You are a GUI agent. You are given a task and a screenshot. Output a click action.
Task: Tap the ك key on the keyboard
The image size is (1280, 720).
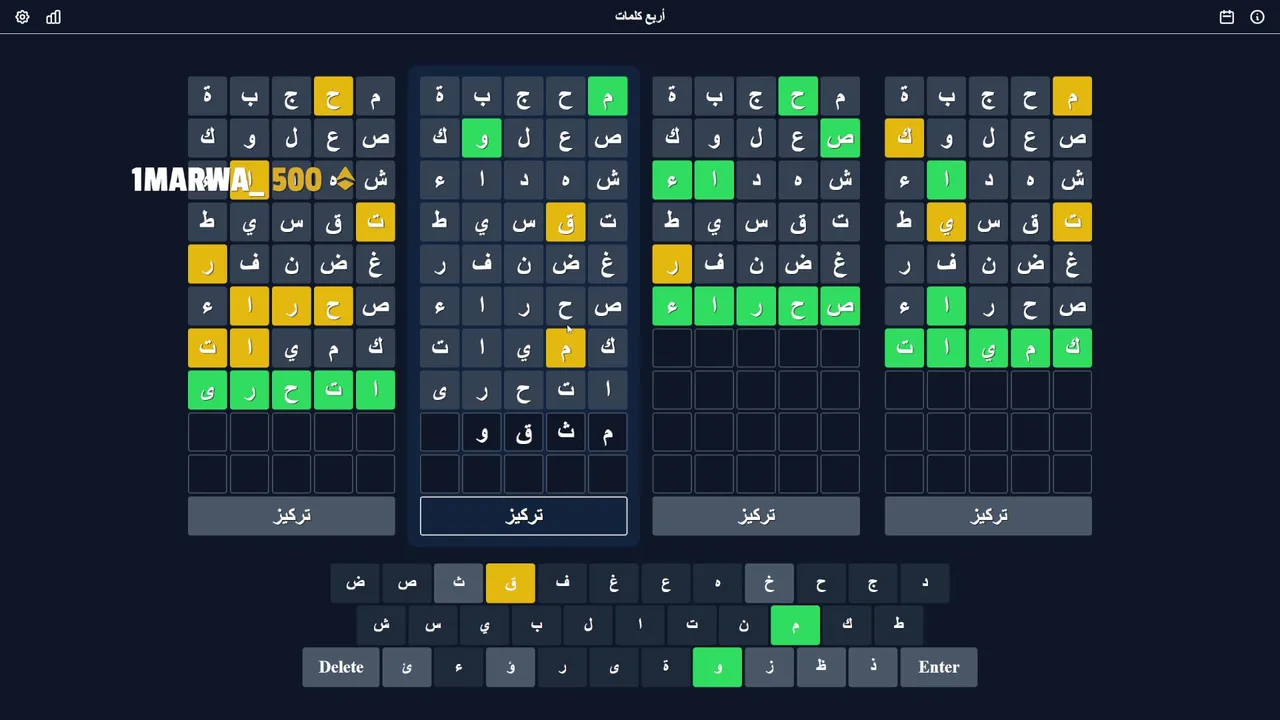847,625
